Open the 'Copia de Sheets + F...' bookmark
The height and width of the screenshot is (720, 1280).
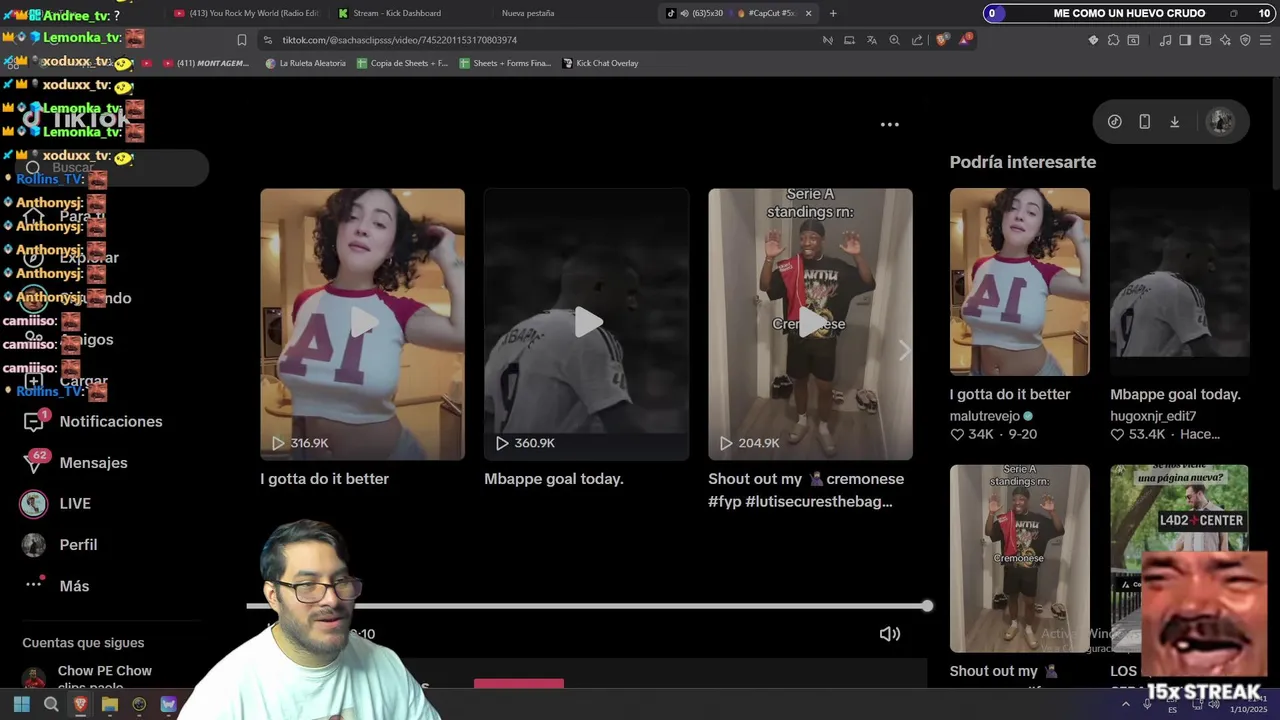tap(402, 63)
